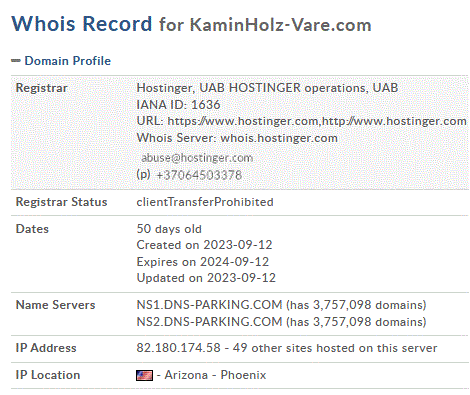Click the KaminHolz-Vare.com title text
Image resolution: width=470 pixels, height=395 pixels.
point(280,25)
